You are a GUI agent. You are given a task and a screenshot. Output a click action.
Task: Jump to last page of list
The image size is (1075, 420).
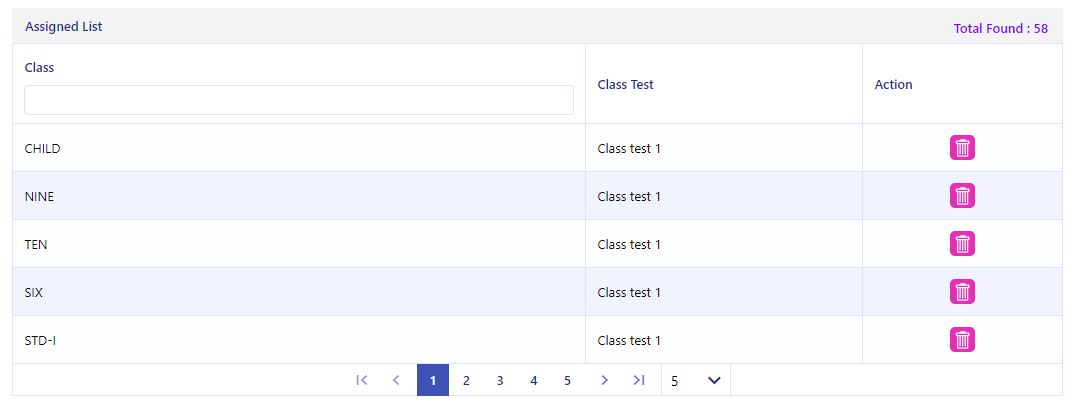[639, 380]
